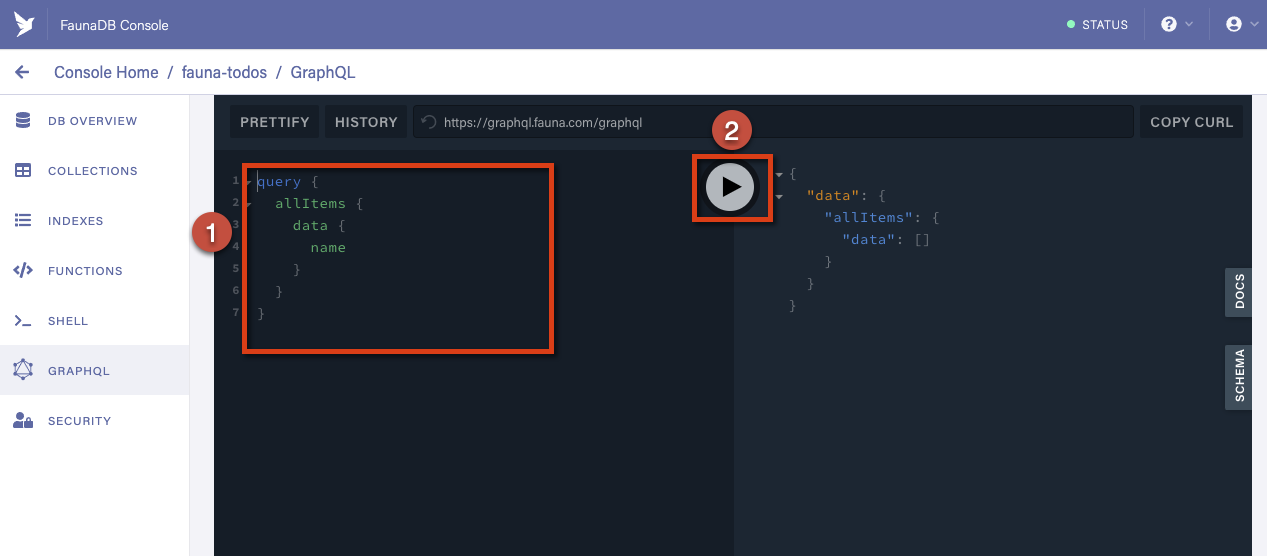Screen dimensions: 1267x556
Task: Click the PRETTIFY button
Action: [275, 122]
